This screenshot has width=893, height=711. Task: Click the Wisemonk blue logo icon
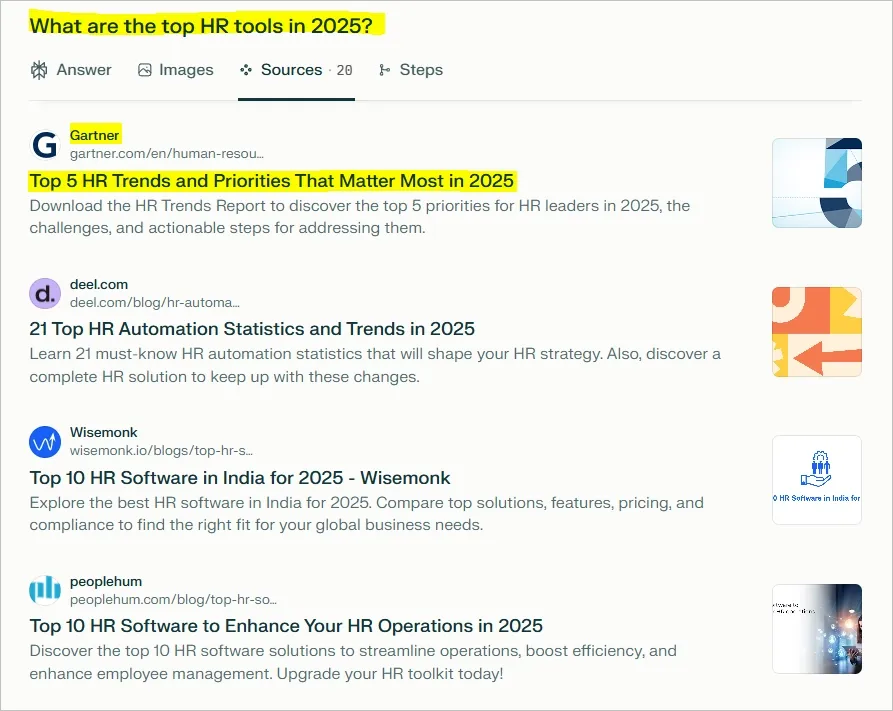[45, 442]
